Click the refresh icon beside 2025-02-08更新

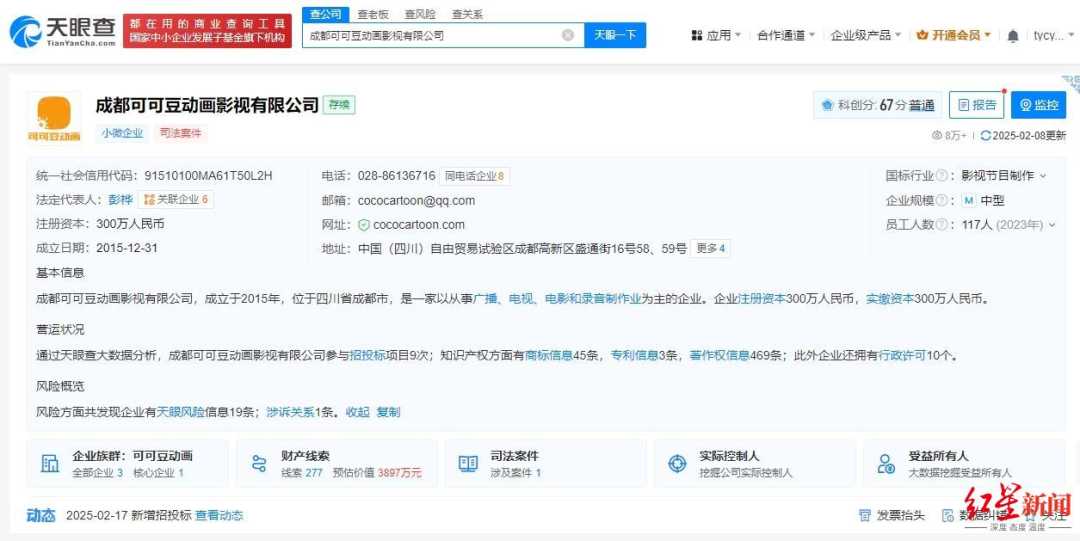coord(986,136)
